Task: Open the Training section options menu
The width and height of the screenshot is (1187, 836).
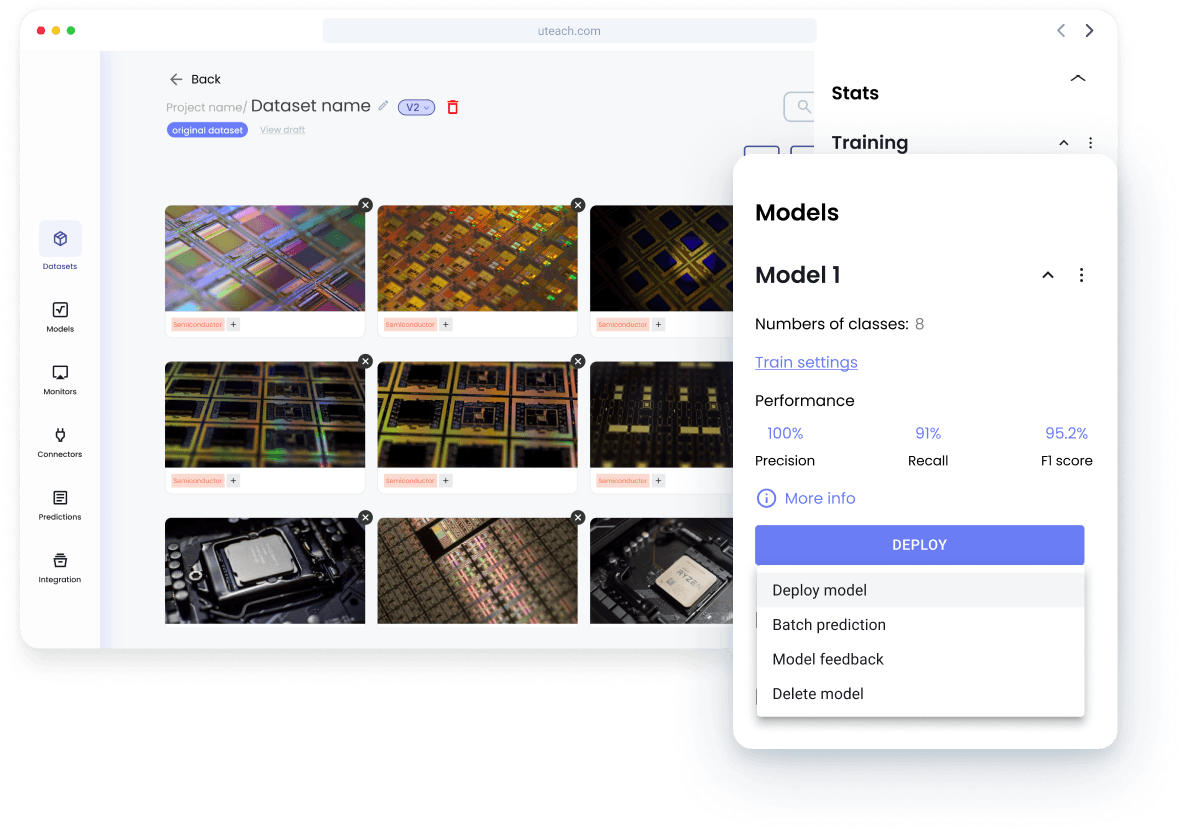Action: click(x=1090, y=142)
